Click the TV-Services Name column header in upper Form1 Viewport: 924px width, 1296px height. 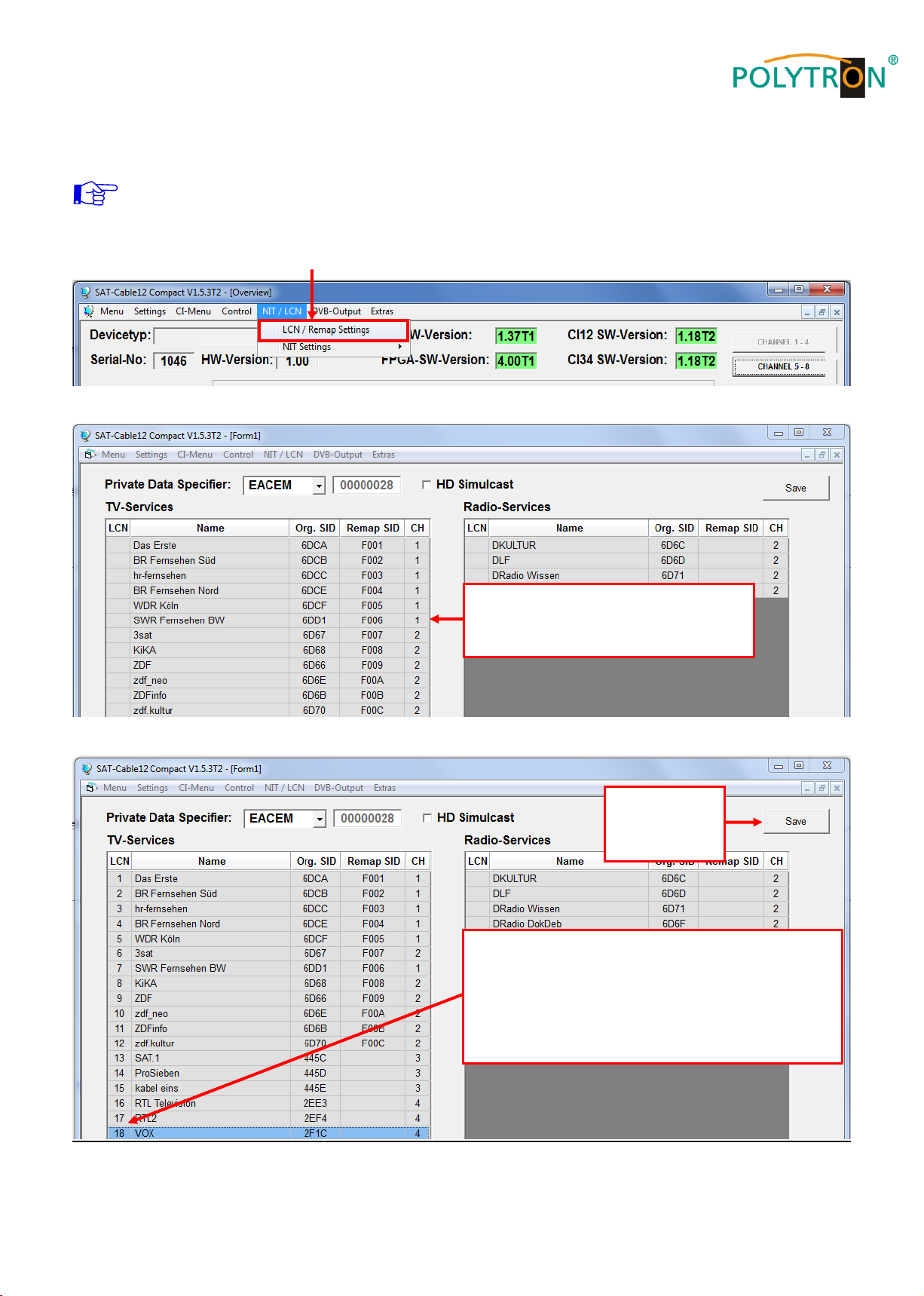[210, 529]
